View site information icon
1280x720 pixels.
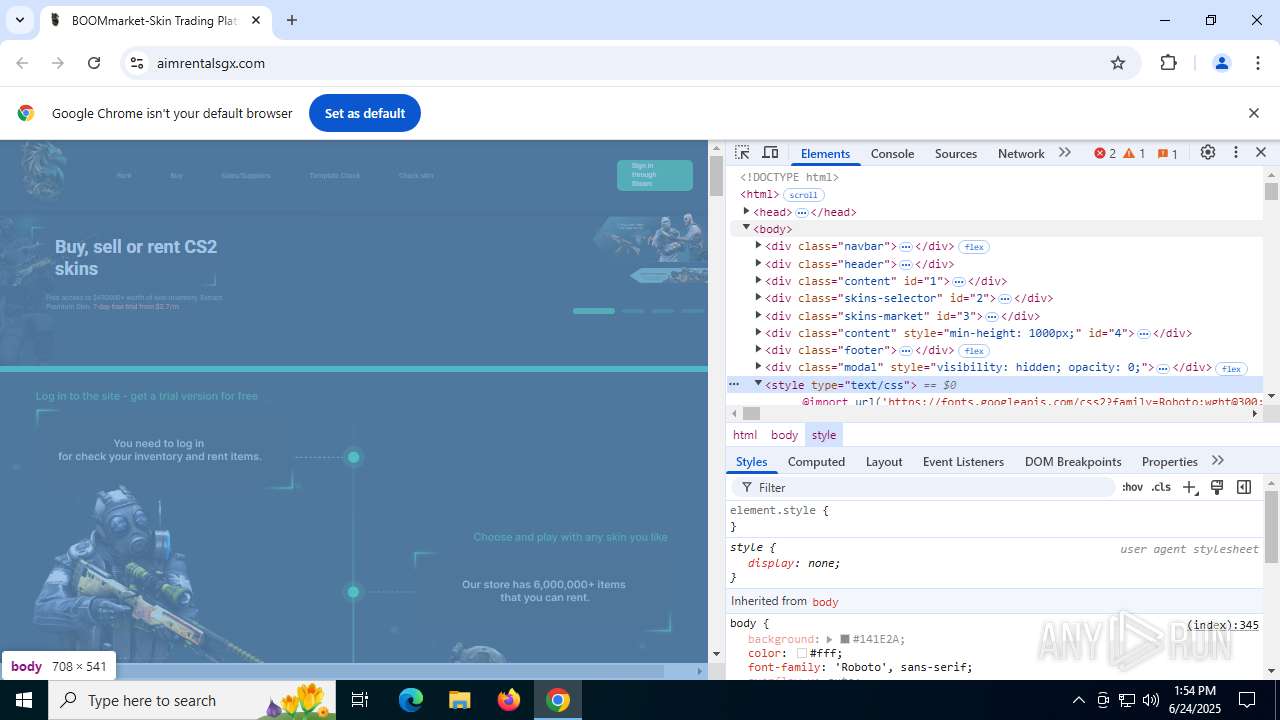[x=138, y=63]
